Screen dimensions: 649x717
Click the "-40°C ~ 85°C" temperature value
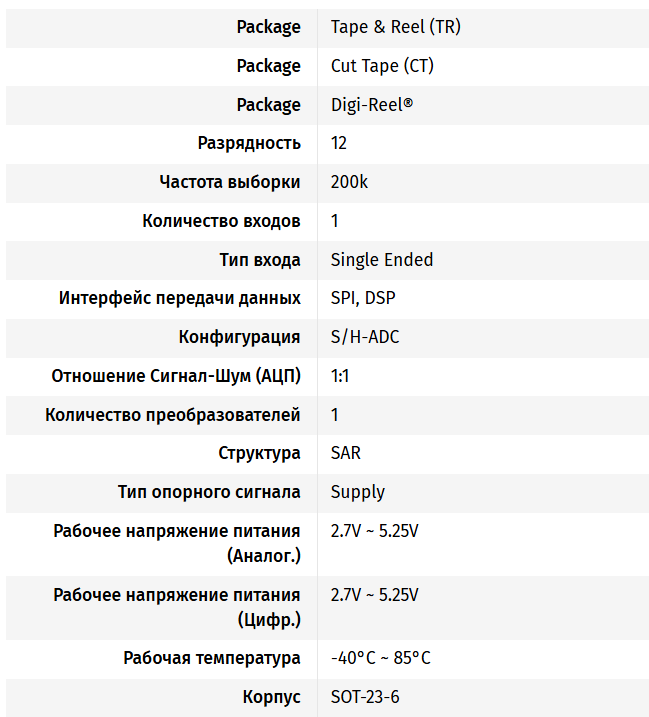(381, 658)
